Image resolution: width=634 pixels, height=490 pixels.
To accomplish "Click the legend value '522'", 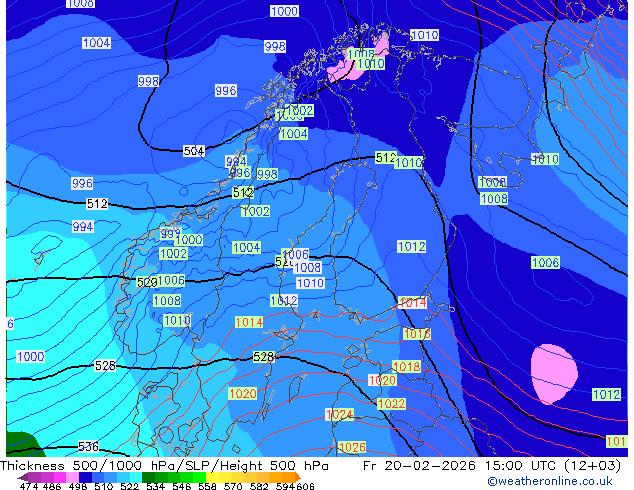I will click(x=129, y=486).
